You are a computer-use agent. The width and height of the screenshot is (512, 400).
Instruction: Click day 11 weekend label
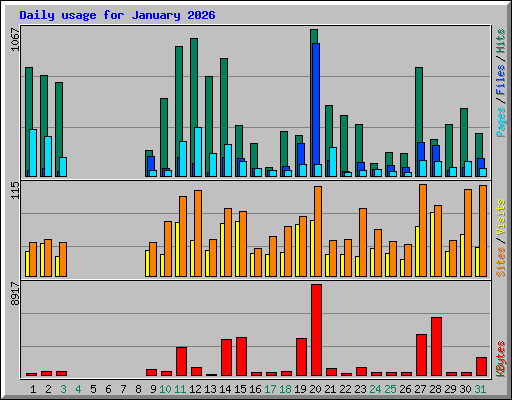coord(180,389)
